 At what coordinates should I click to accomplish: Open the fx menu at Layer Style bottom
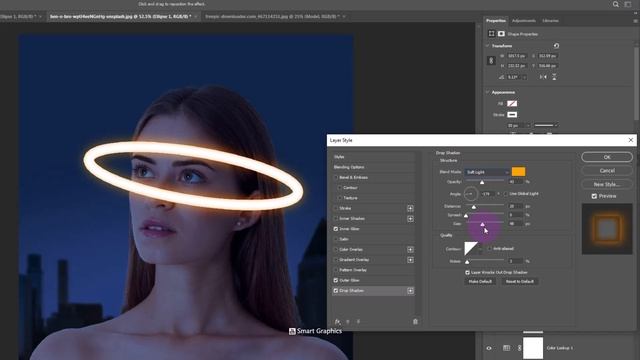[338, 322]
